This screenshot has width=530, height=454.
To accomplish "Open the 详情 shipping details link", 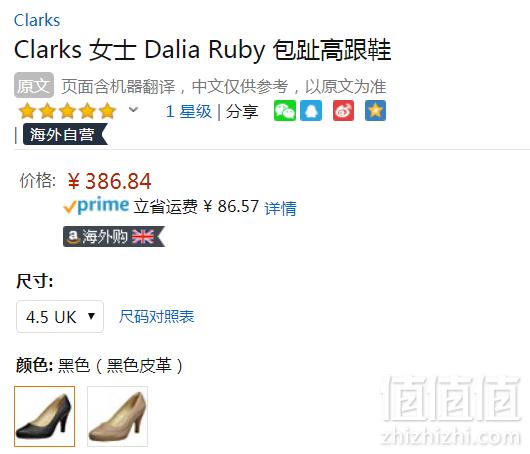I will click(x=280, y=208).
